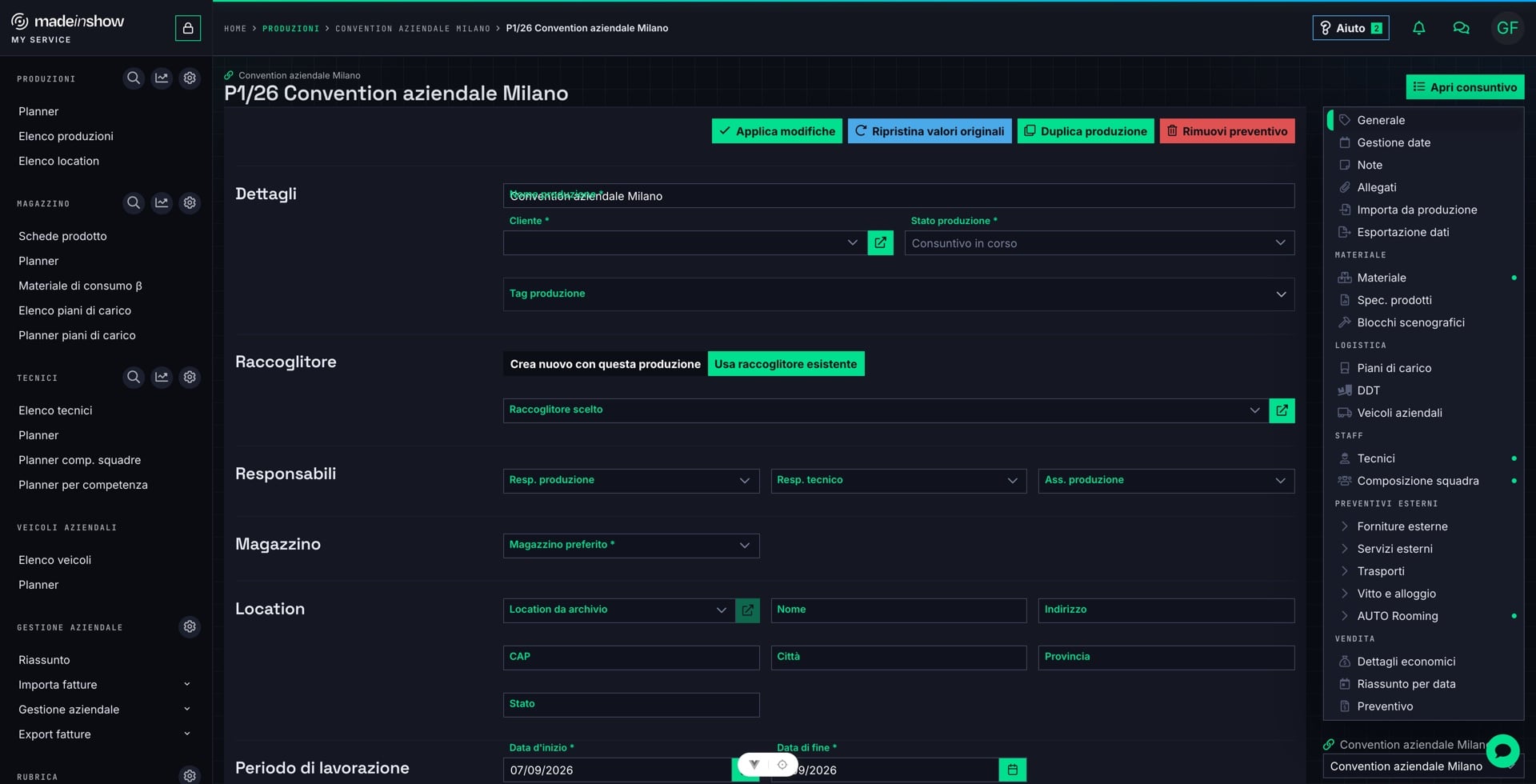Open calendar picker for Data di fine
Viewport: 1536px width, 784px height.
[x=1012, y=770]
